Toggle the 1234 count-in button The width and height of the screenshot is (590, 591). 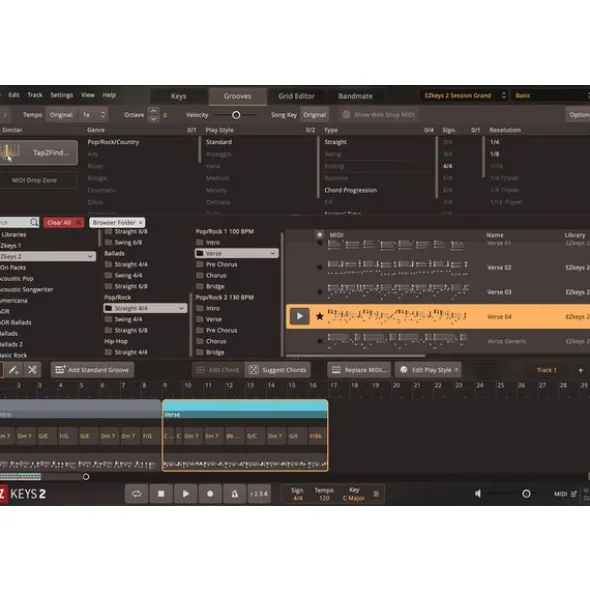pos(259,493)
